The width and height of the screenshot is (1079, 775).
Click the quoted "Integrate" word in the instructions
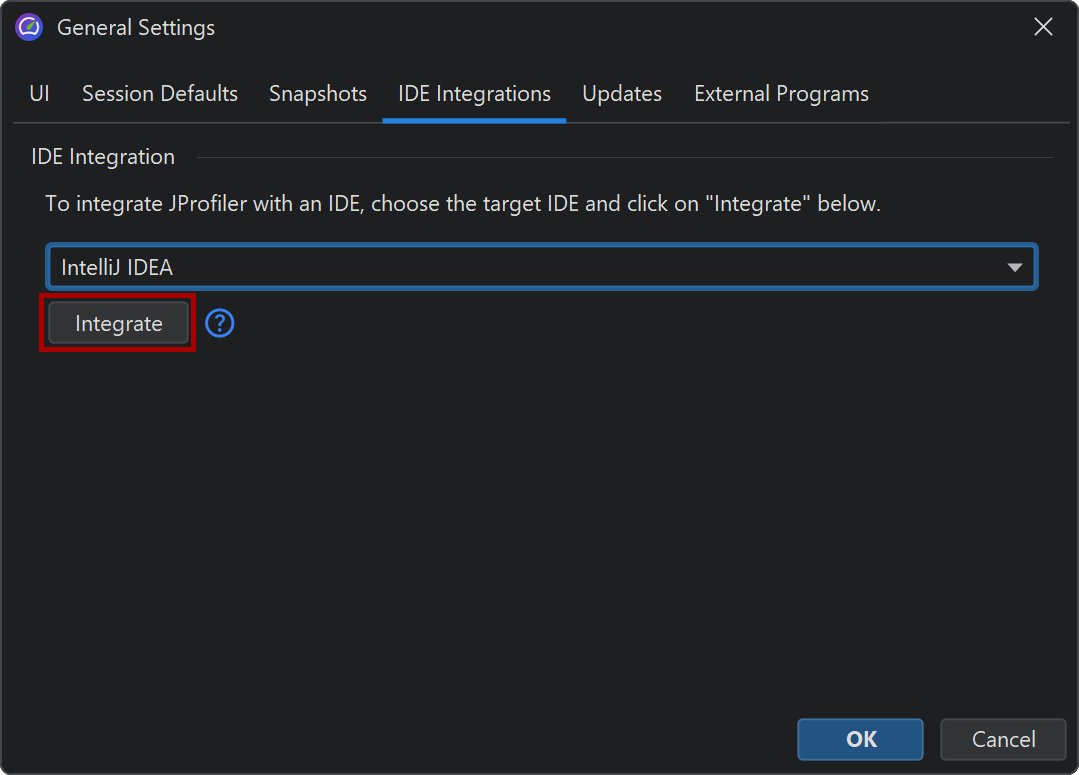(x=758, y=204)
